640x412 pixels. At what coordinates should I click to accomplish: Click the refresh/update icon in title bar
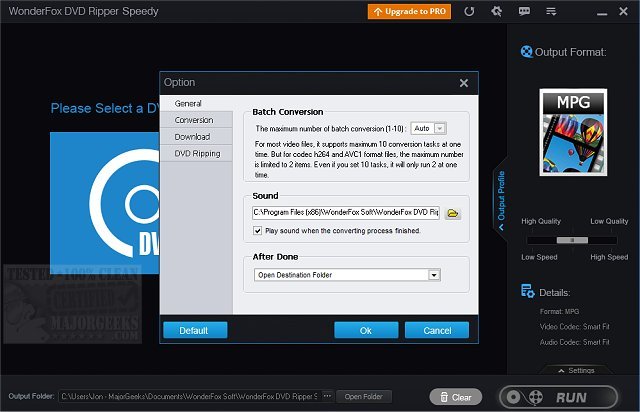(x=469, y=11)
